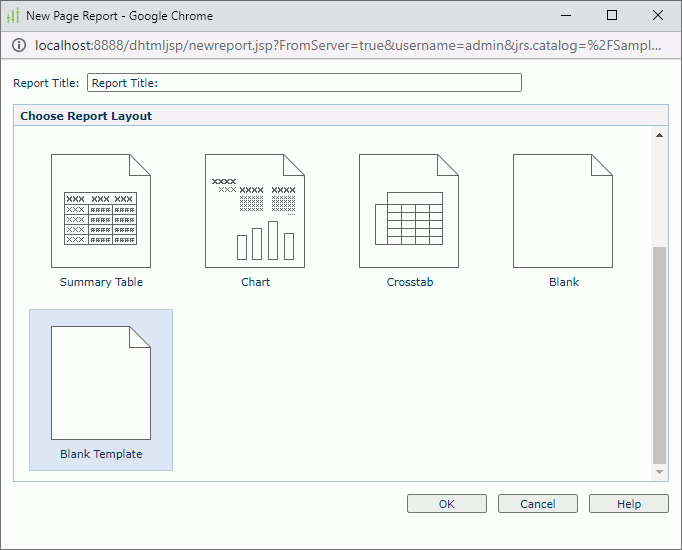682x550 pixels.
Task: Click the site information icon in address bar
Action: pos(19,46)
